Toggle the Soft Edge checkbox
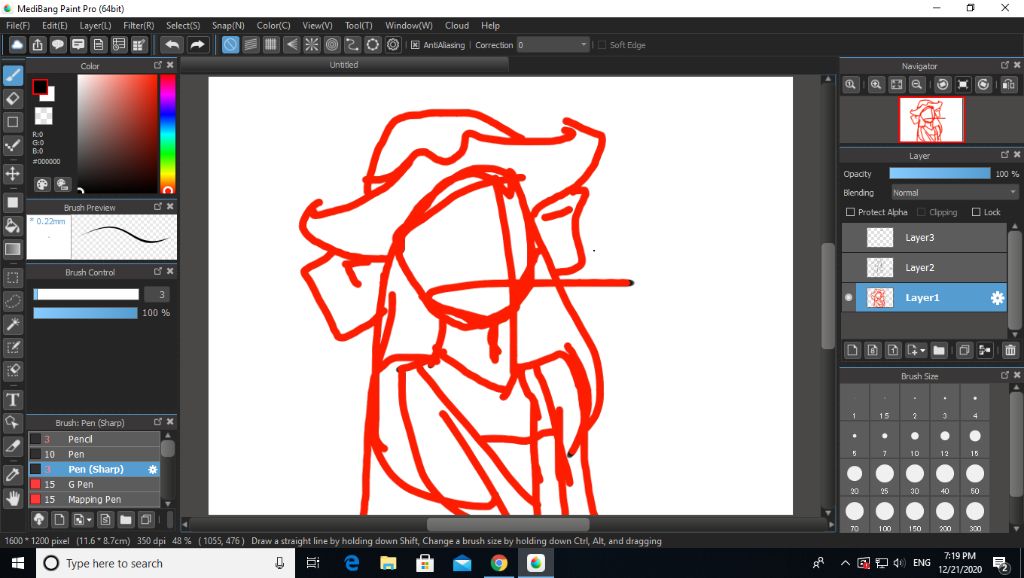This screenshot has width=1024, height=578. point(601,45)
